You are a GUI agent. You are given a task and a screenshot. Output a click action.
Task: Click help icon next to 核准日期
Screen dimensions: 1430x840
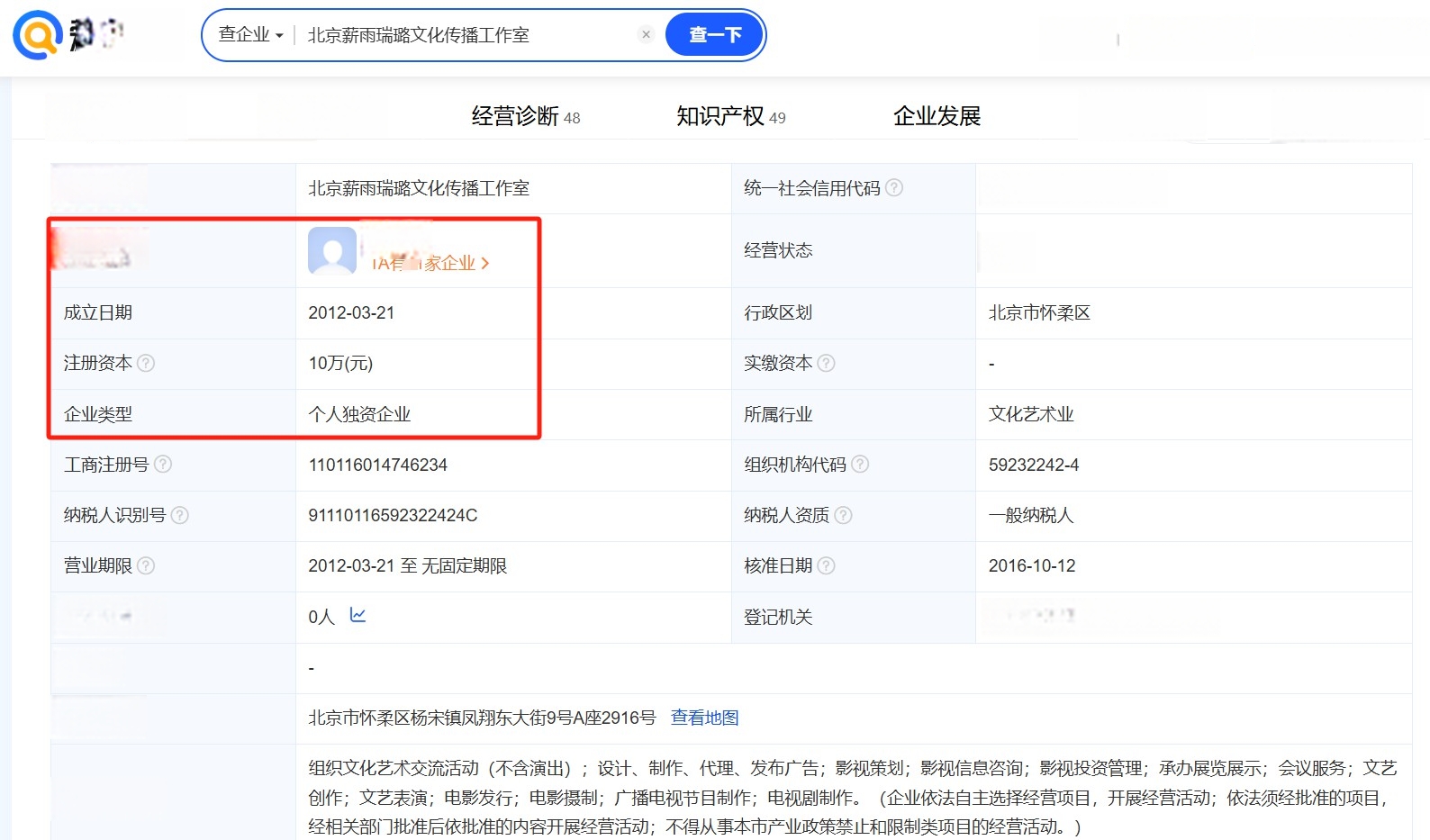click(826, 565)
